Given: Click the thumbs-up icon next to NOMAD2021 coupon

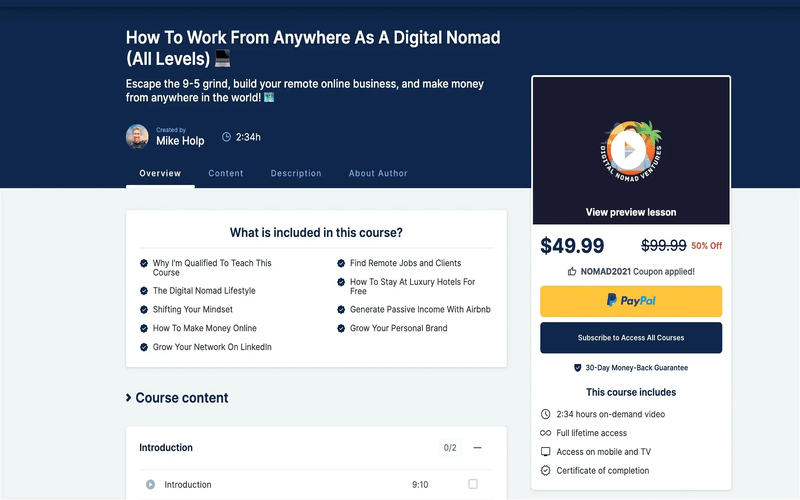Looking at the screenshot, I should click(572, 271).
